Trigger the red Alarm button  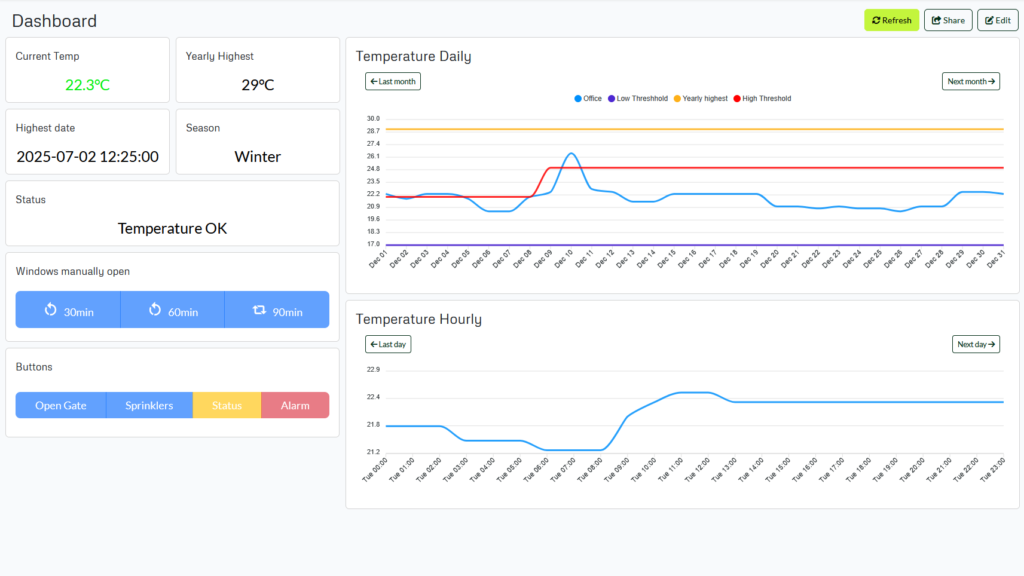pos(295,405)
